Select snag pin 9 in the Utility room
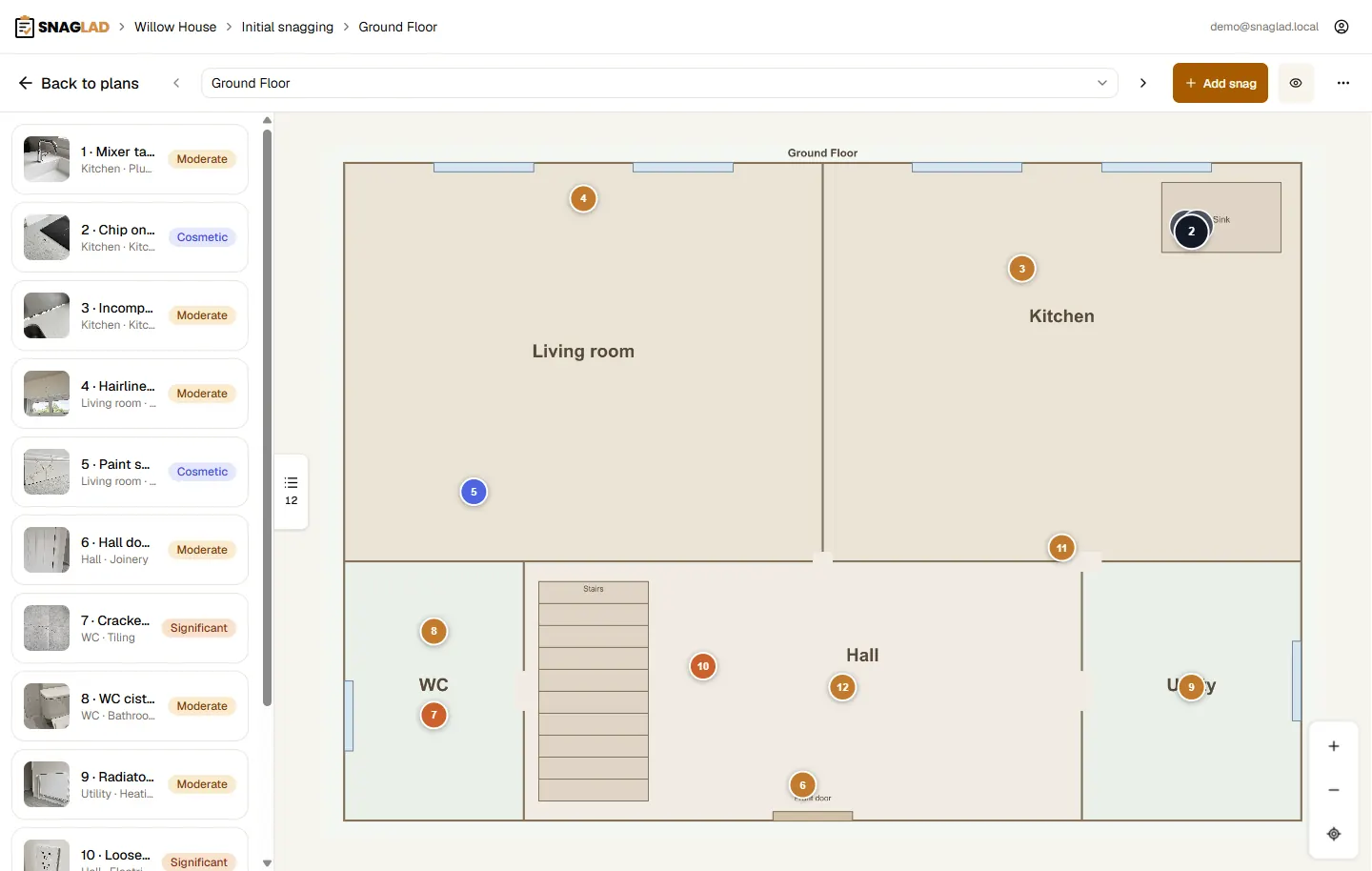The image size is (1372, 871). [x=1191, y=687]
